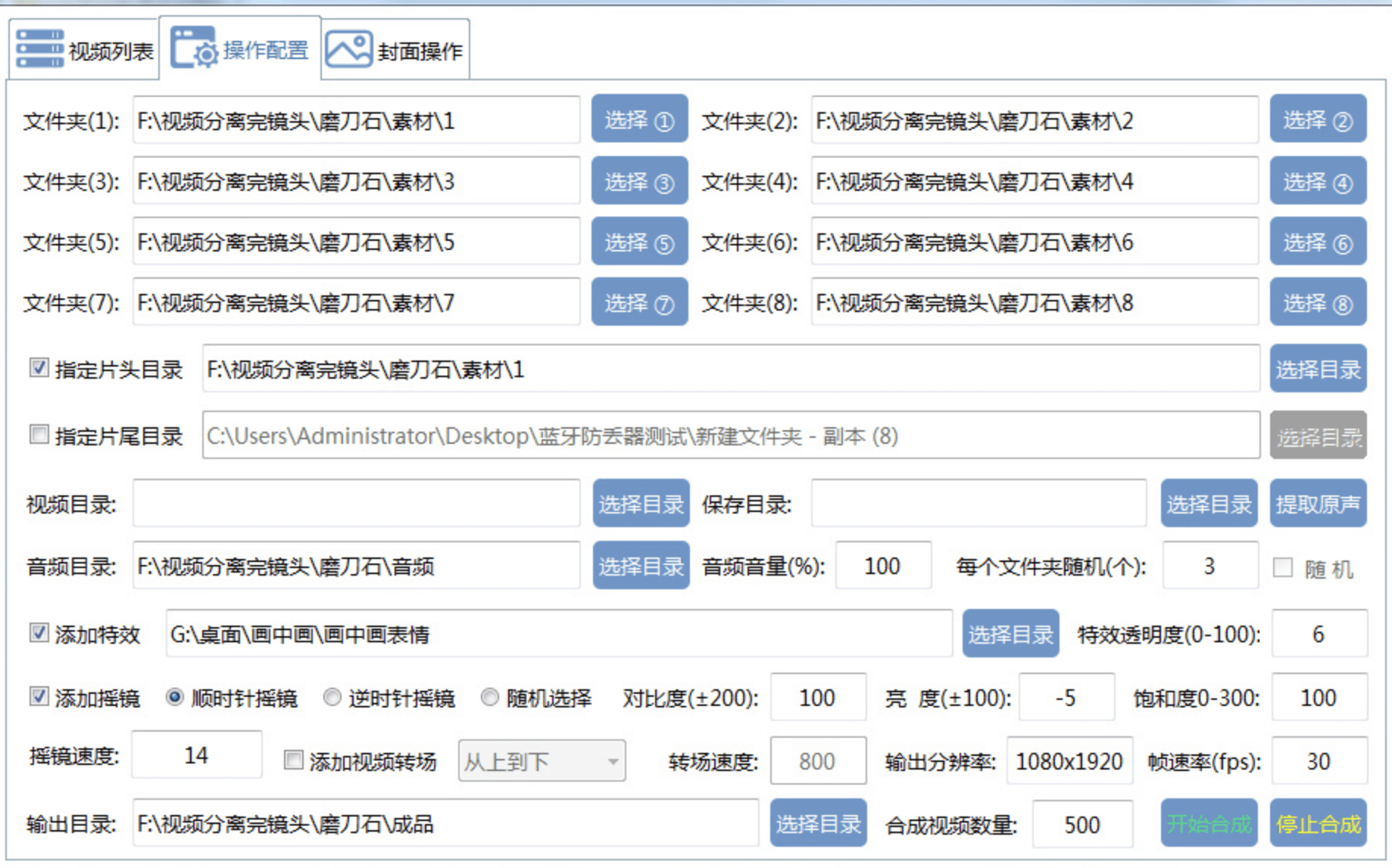
Task: Tick the 随机 checkbox
Action: 1283,567
